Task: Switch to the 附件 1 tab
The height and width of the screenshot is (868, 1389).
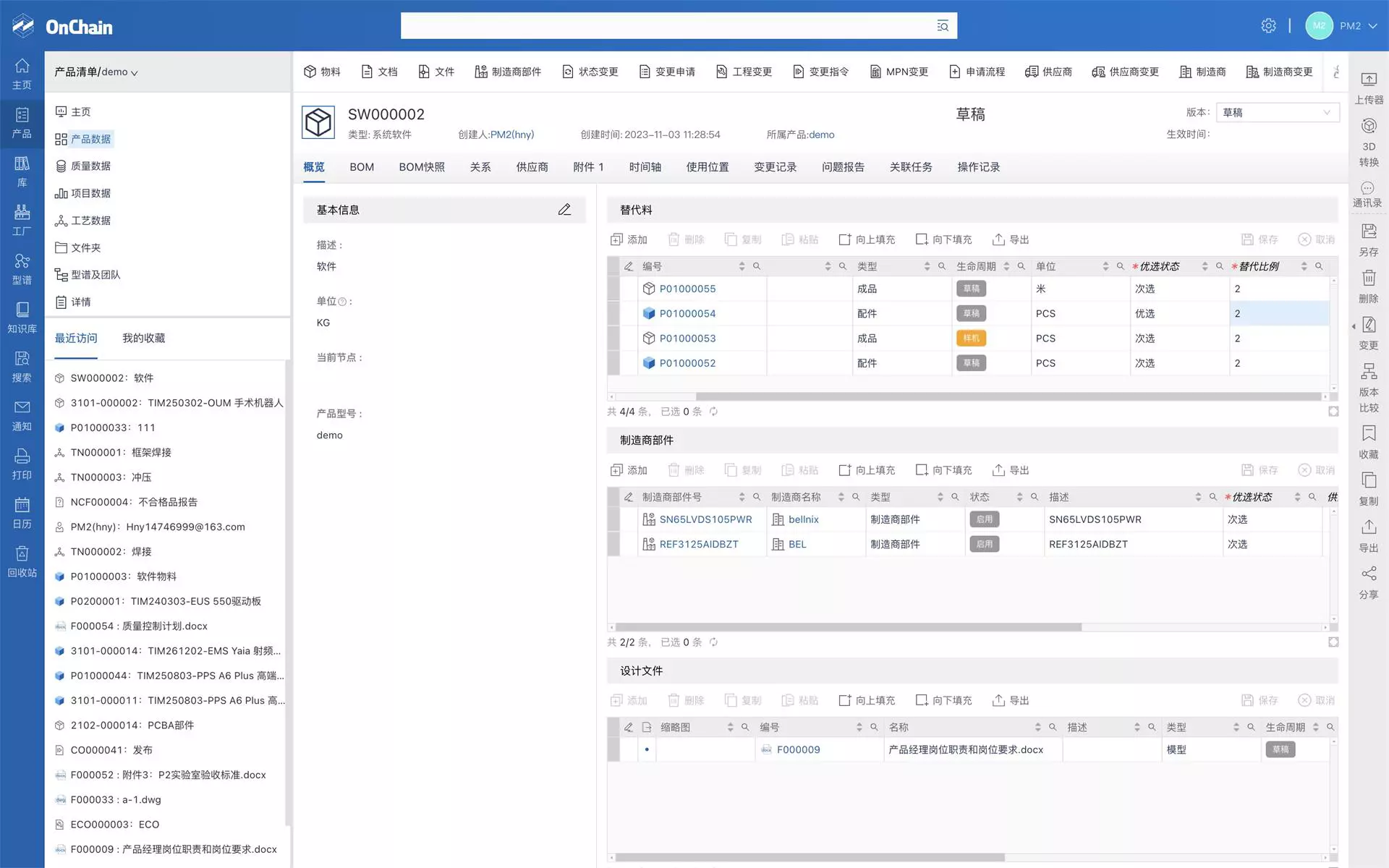Action: tap(588, 167)
